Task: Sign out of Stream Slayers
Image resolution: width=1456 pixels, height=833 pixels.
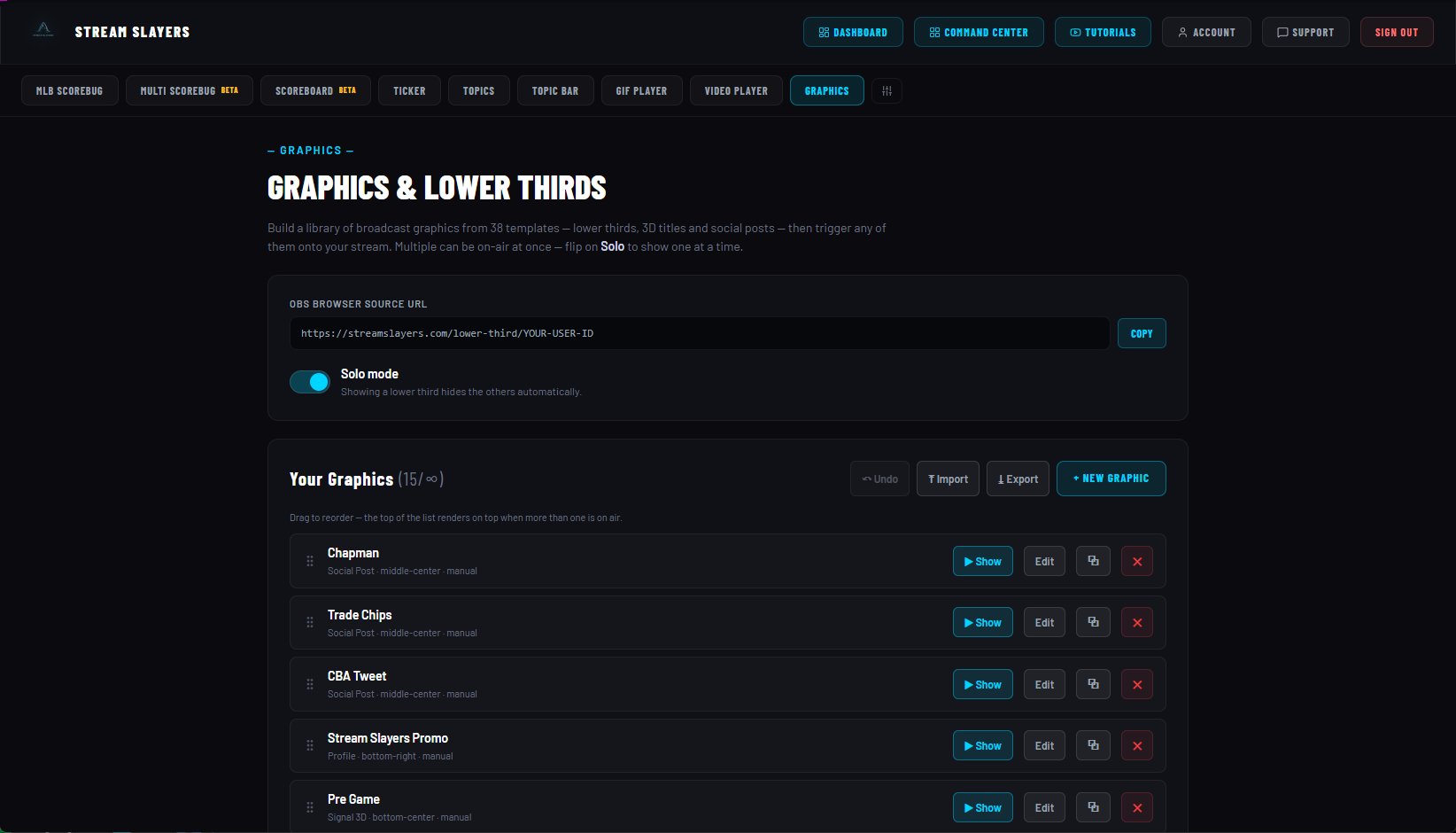Action: click(x=1397, y=32)
